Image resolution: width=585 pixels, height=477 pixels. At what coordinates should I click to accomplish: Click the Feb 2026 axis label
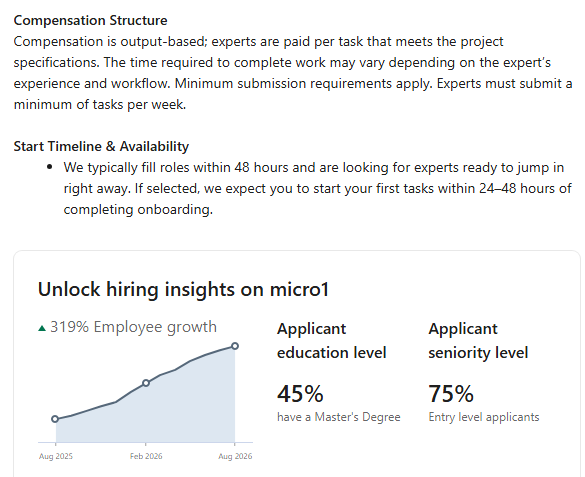pyautogui.click(x=146, y=456)
